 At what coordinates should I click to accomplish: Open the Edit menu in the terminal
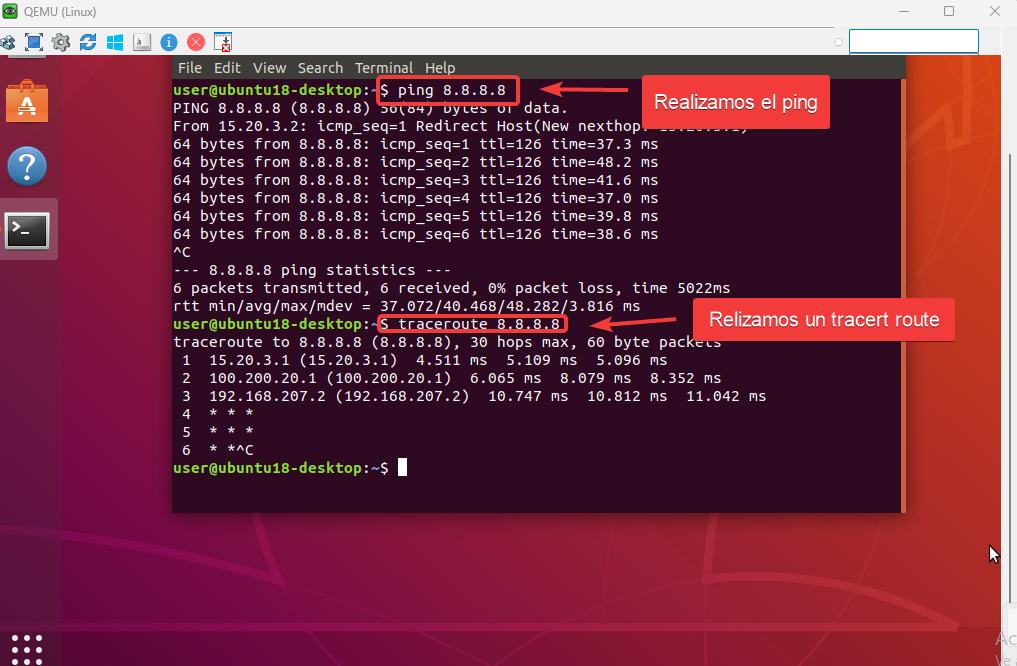(227, 68)
